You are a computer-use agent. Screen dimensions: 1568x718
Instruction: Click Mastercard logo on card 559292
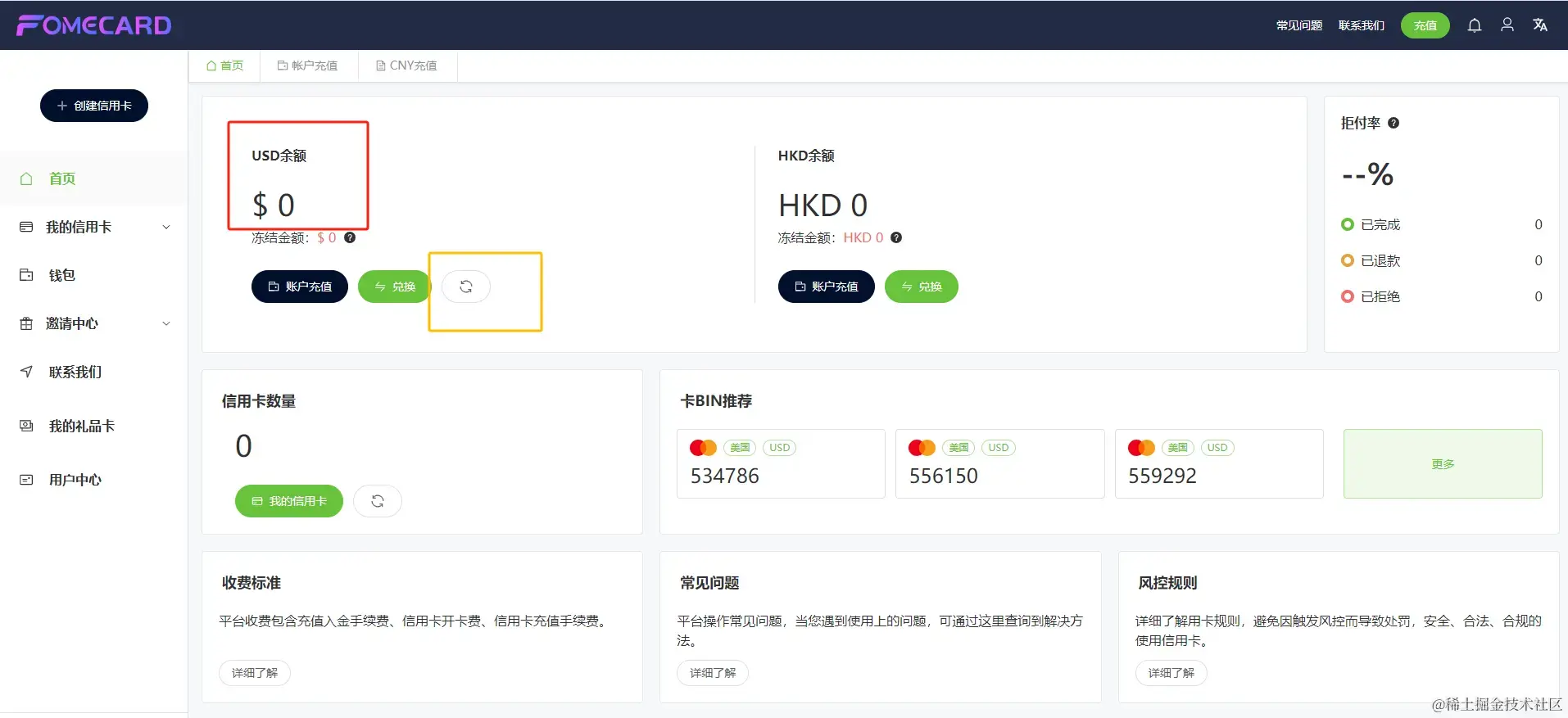click(1141, 448)
